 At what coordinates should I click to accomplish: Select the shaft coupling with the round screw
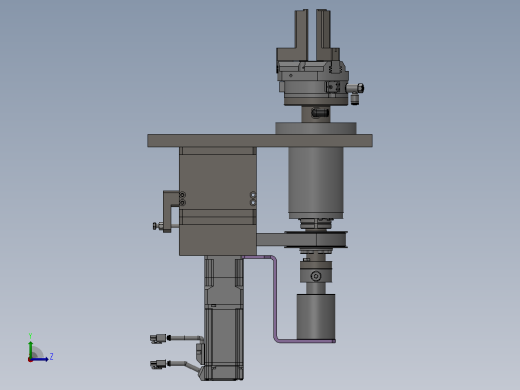click(316, 272)
